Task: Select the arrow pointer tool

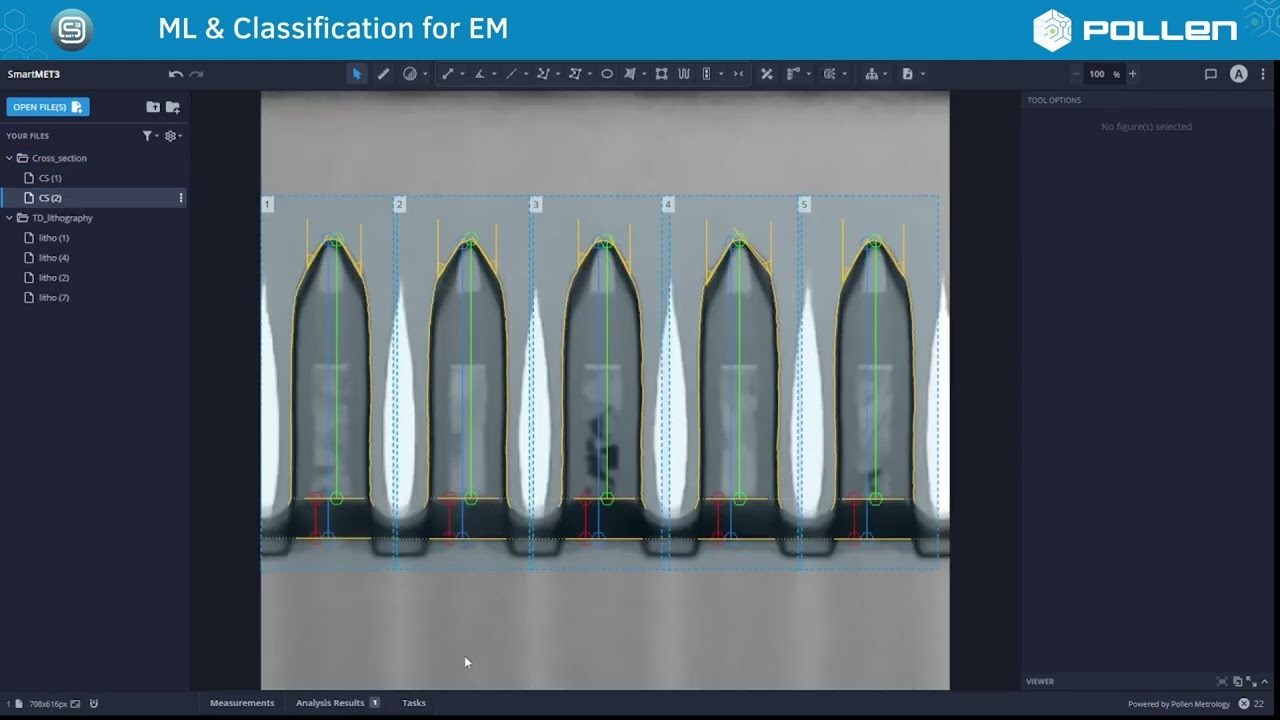Action: pos(357,74)
